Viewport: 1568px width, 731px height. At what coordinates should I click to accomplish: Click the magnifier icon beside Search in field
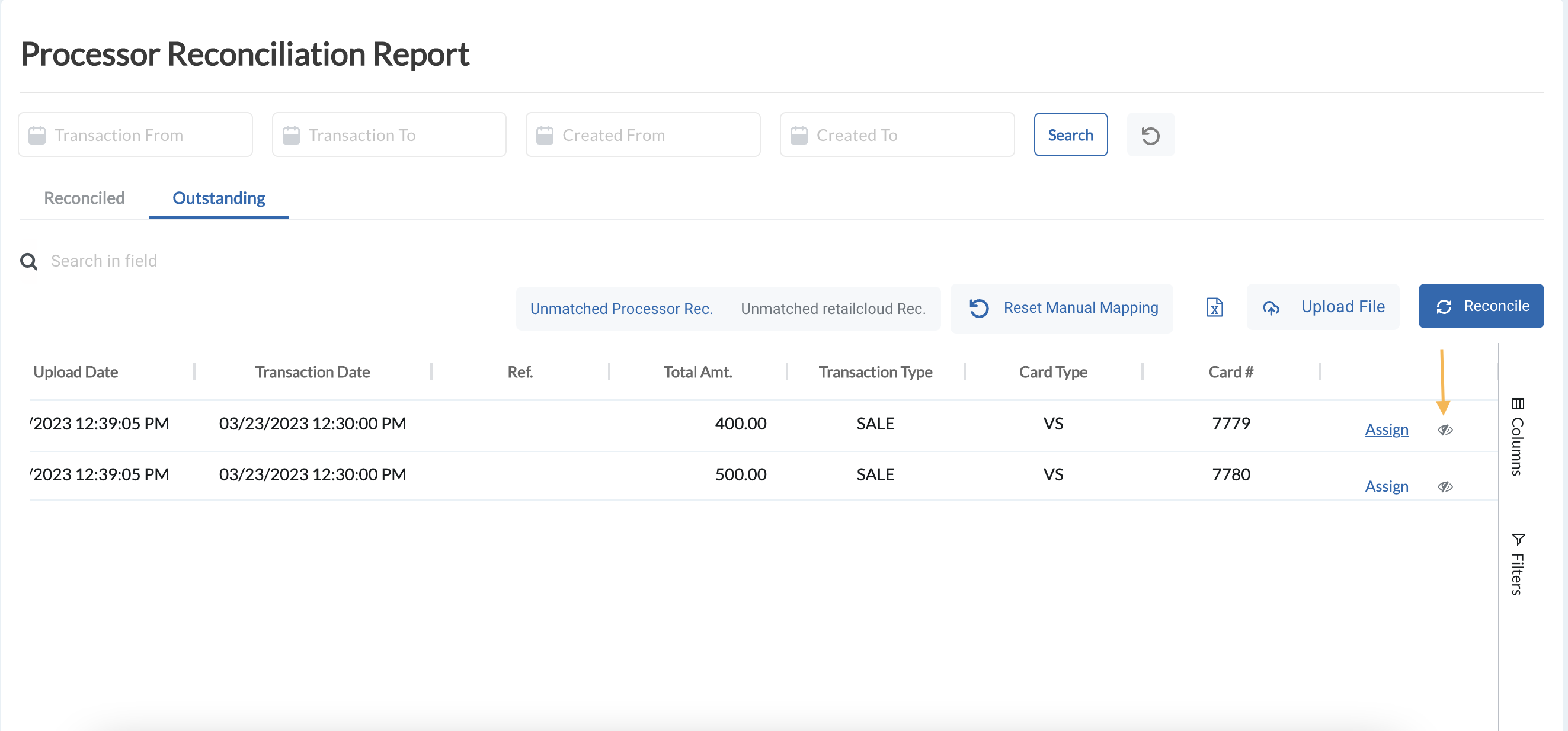click(x=28, y=261)
